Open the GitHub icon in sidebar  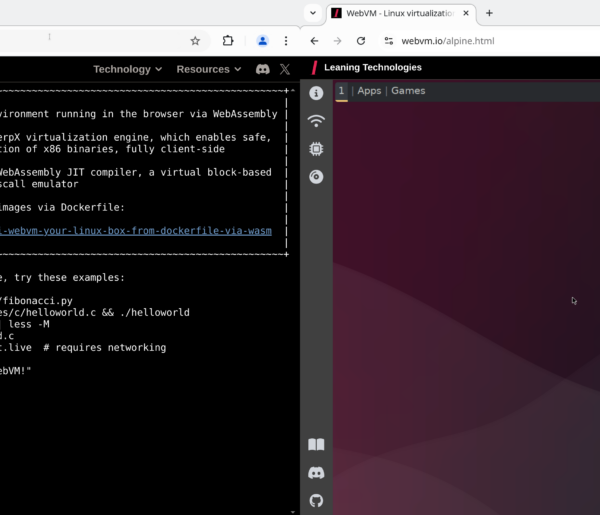[316, 500]
